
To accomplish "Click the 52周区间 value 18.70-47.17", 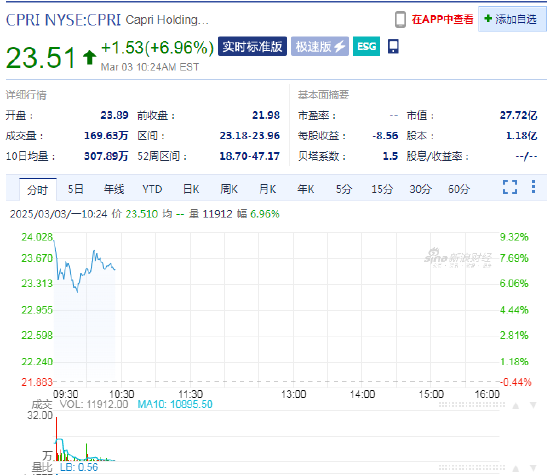I will tap(250, 156).
